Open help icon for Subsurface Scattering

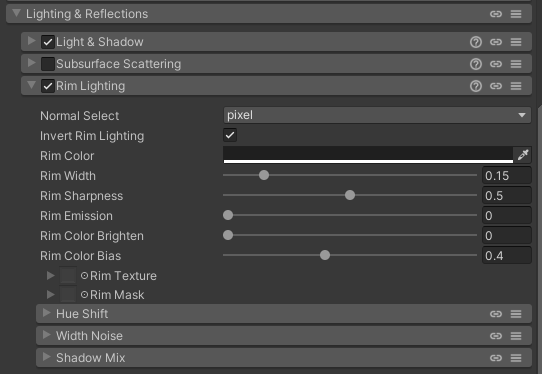click(x=476, y=64)
